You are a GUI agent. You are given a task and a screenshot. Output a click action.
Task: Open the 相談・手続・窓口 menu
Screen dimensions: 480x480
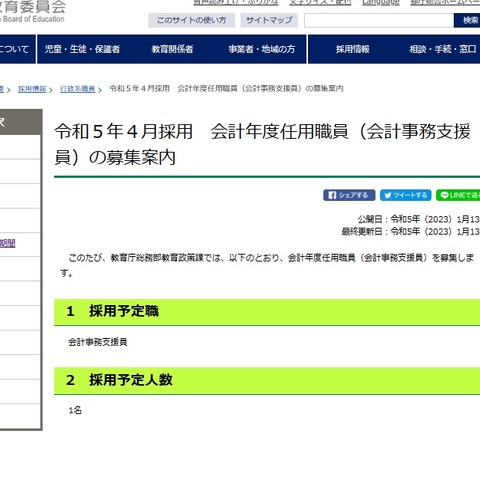point(443,49)
